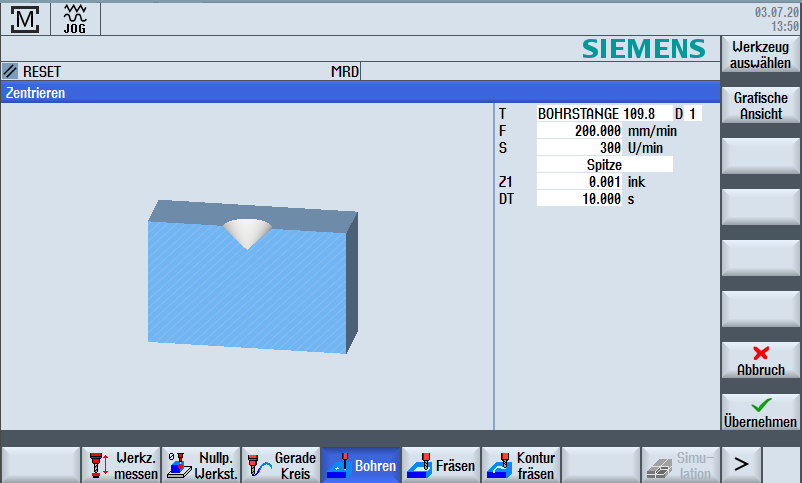Select the JOG mode icon
The image size is (802, 483).
(75, 19)
